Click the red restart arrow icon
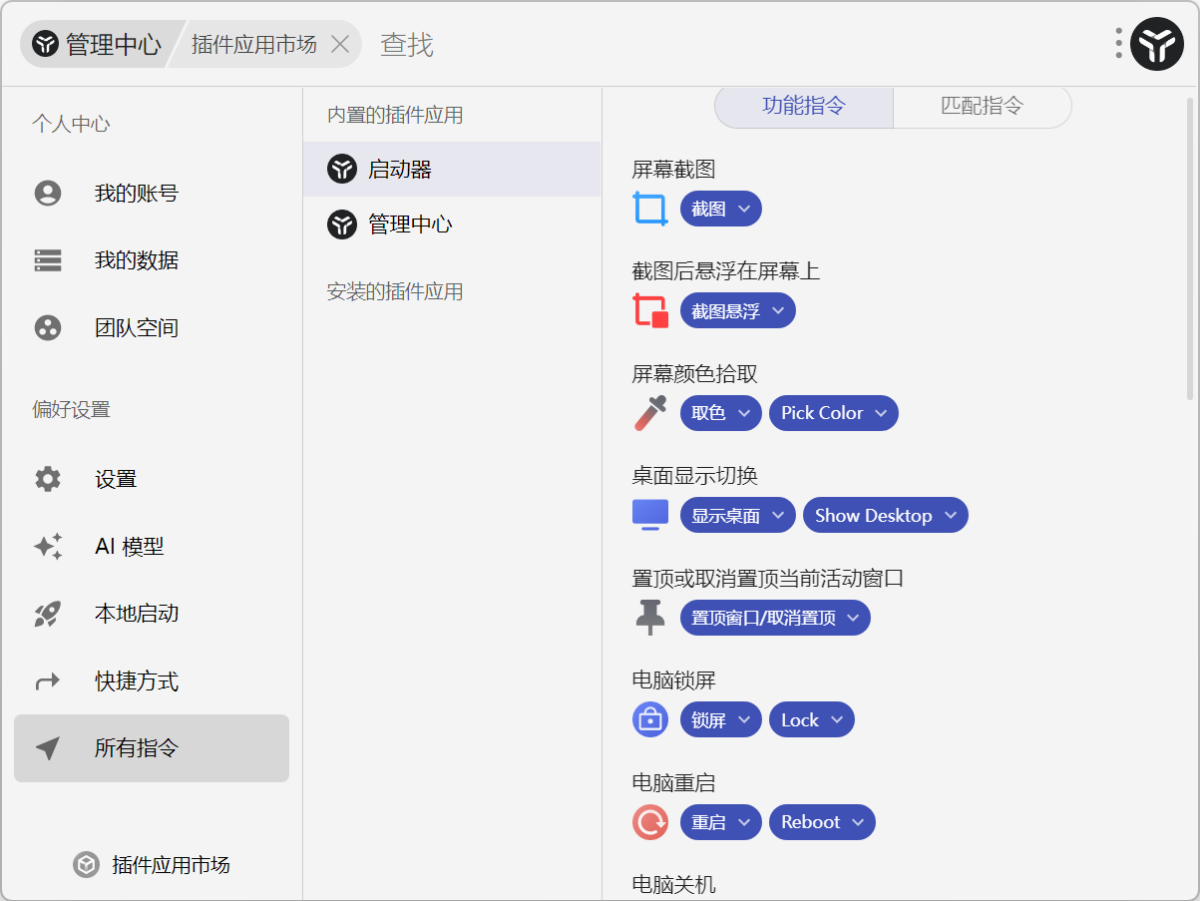The image size is (1200, 901). click(x=649, y=821)
